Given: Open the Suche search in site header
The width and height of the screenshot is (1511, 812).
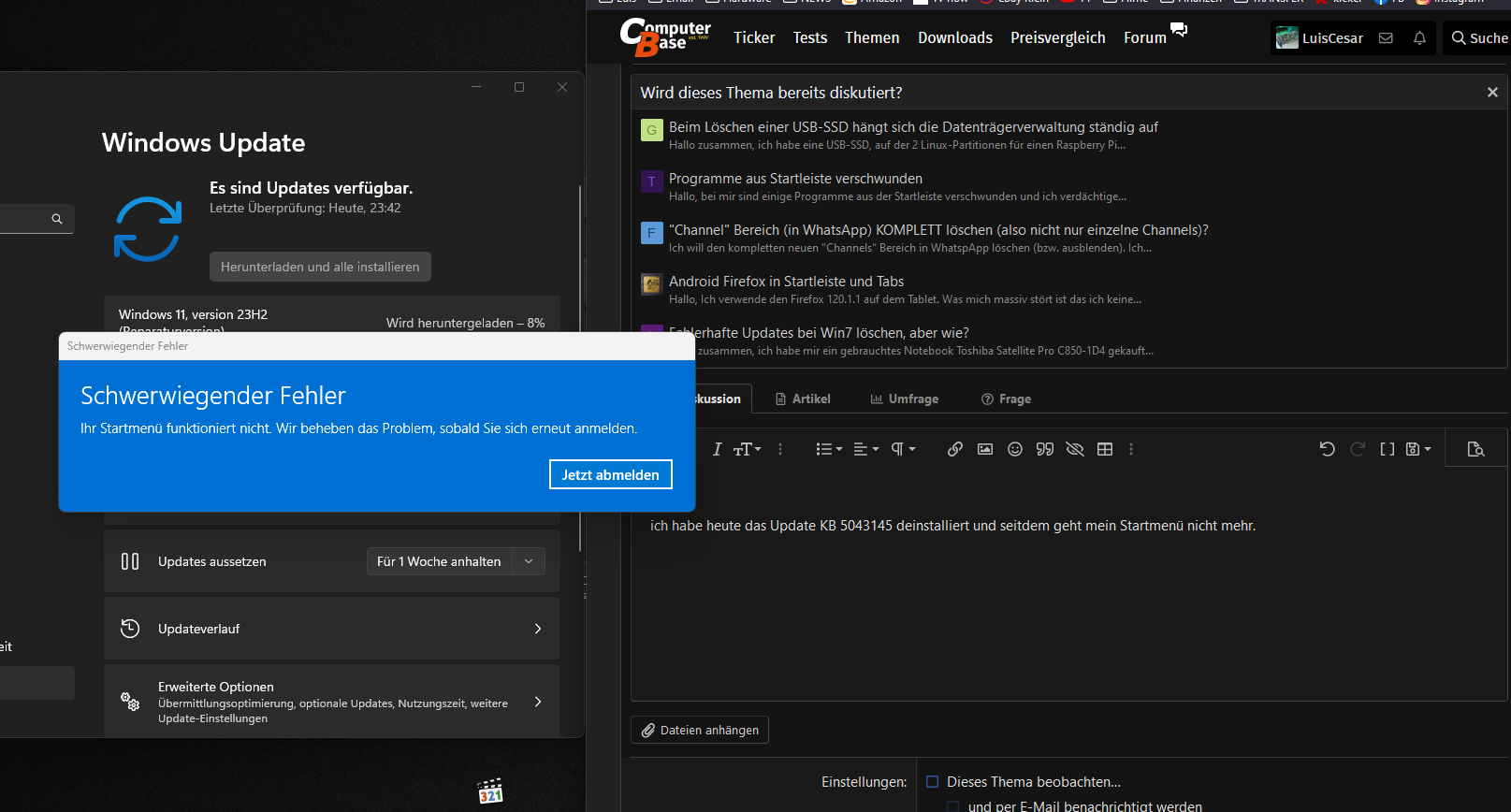Looking at the screenshot, I should pos(1479,38).
